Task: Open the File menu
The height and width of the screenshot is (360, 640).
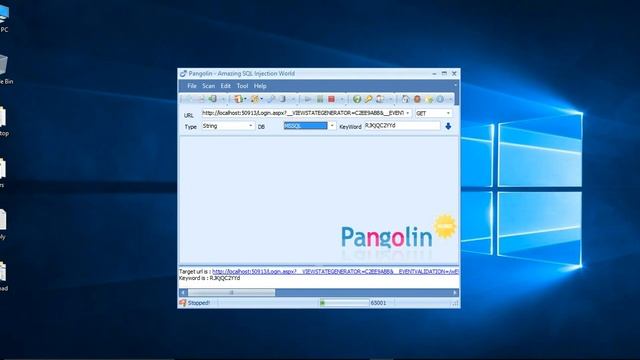Action: pos(192,86)
